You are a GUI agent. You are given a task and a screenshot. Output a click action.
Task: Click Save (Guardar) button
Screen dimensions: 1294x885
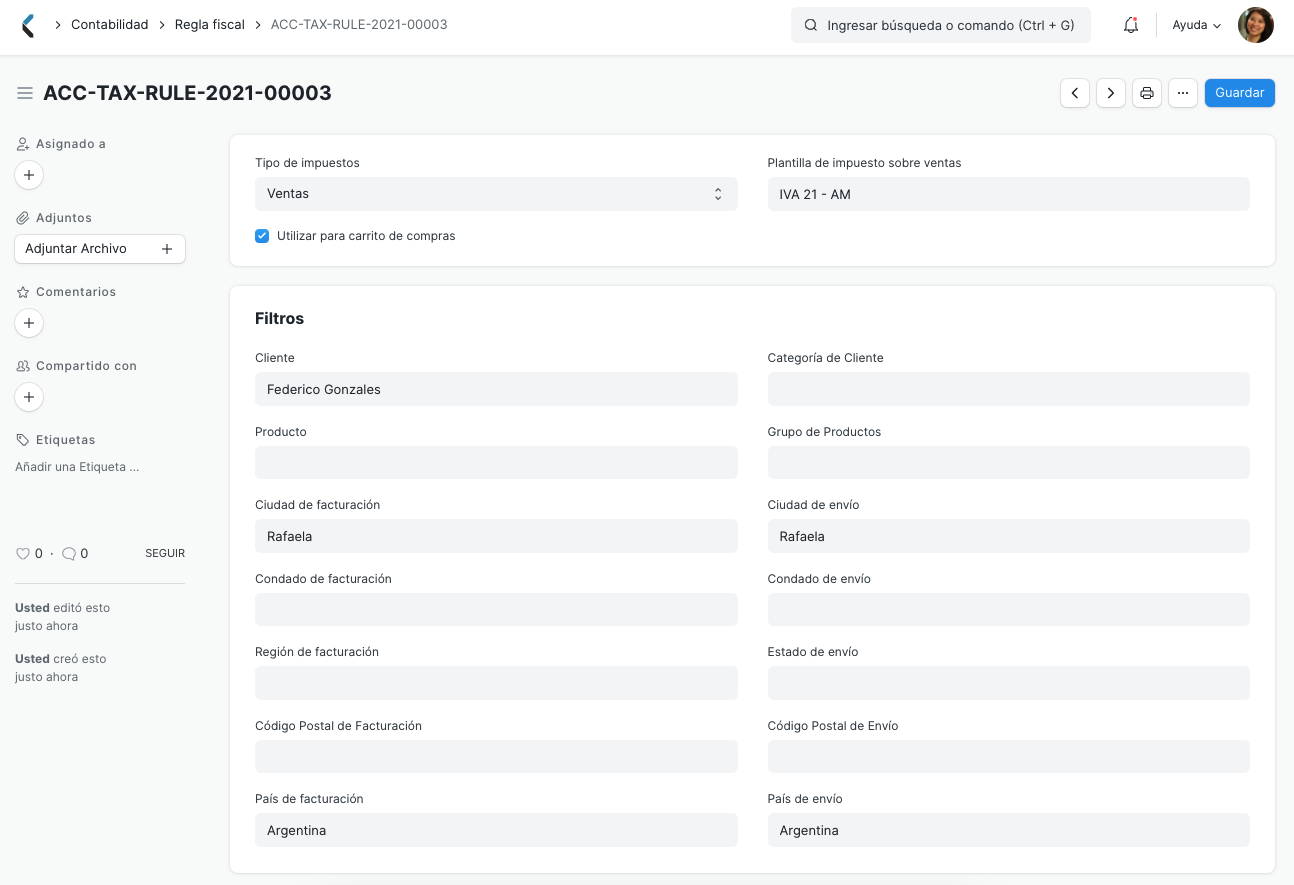pyautogui.click(x=1240, y=93)
